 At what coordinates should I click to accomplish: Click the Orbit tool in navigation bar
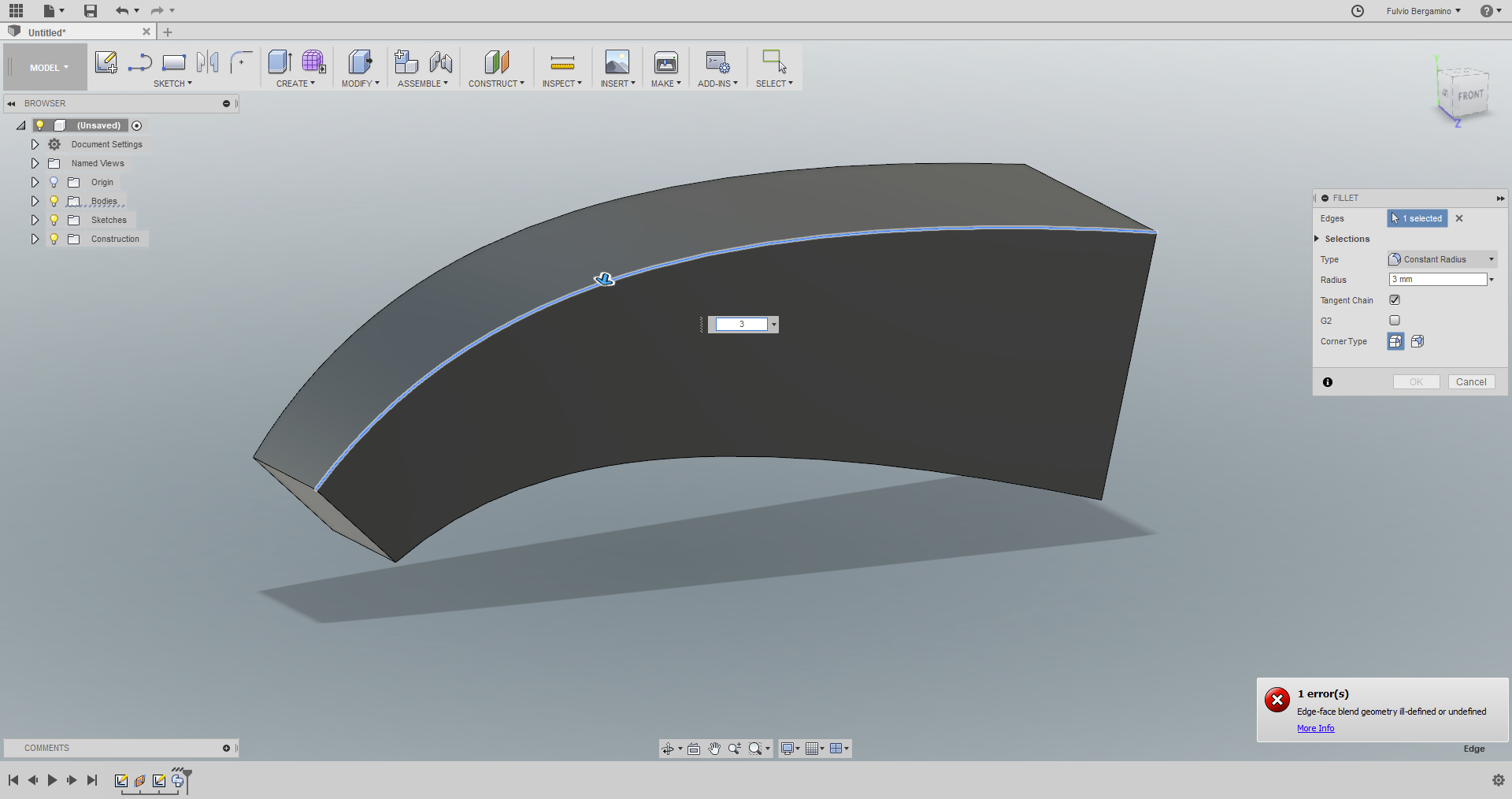click(x=669, y=749)
